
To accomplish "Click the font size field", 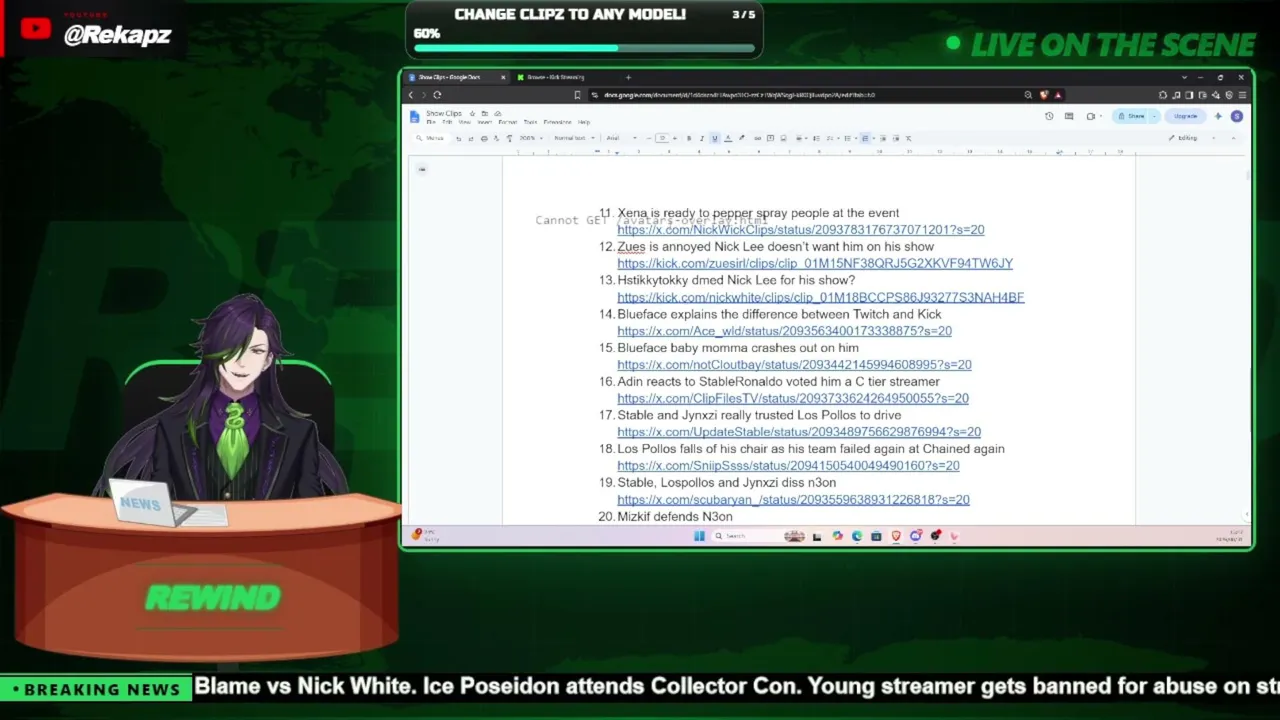I will 662,138.
